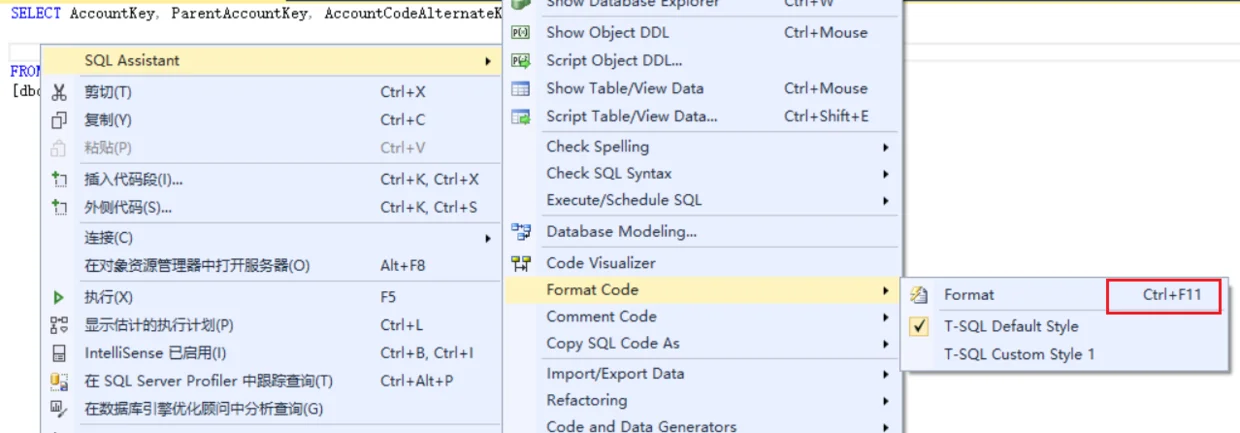Click the Database Modeling icon
Viewport: 1240px width, 433px height.
click(521, 232)
